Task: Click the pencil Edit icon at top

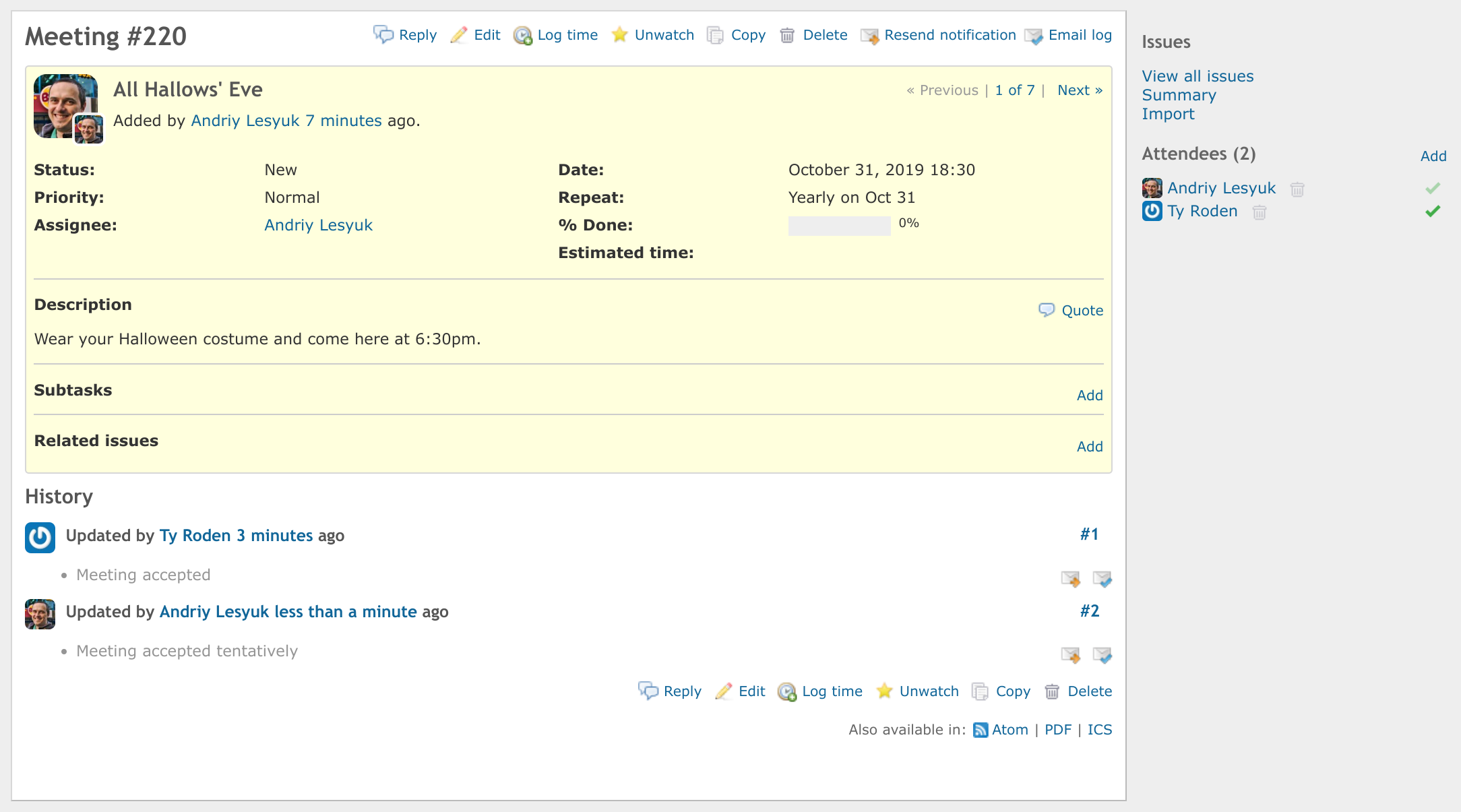Action: (x=459, y=35)
